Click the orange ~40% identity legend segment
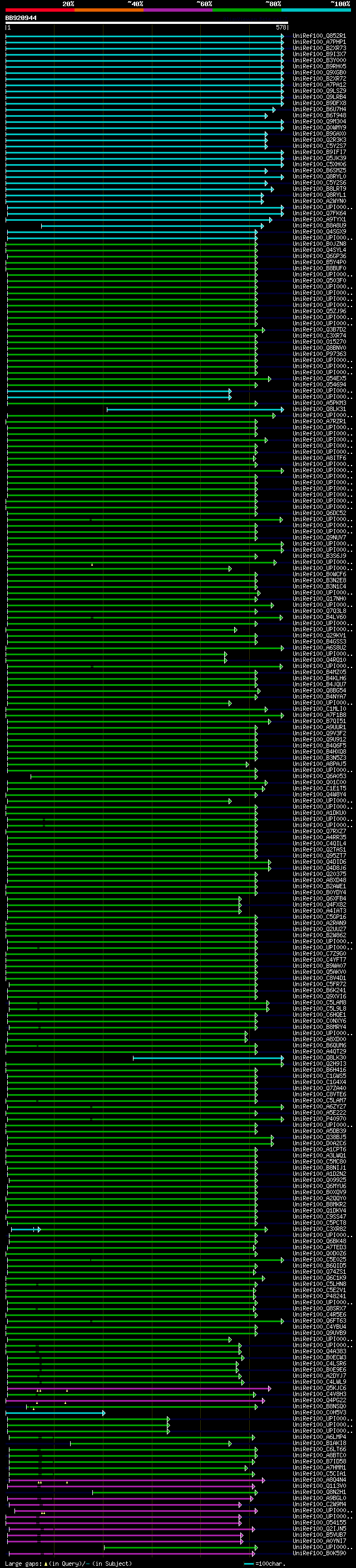The image size is (356, 1568). click(109, 10)
